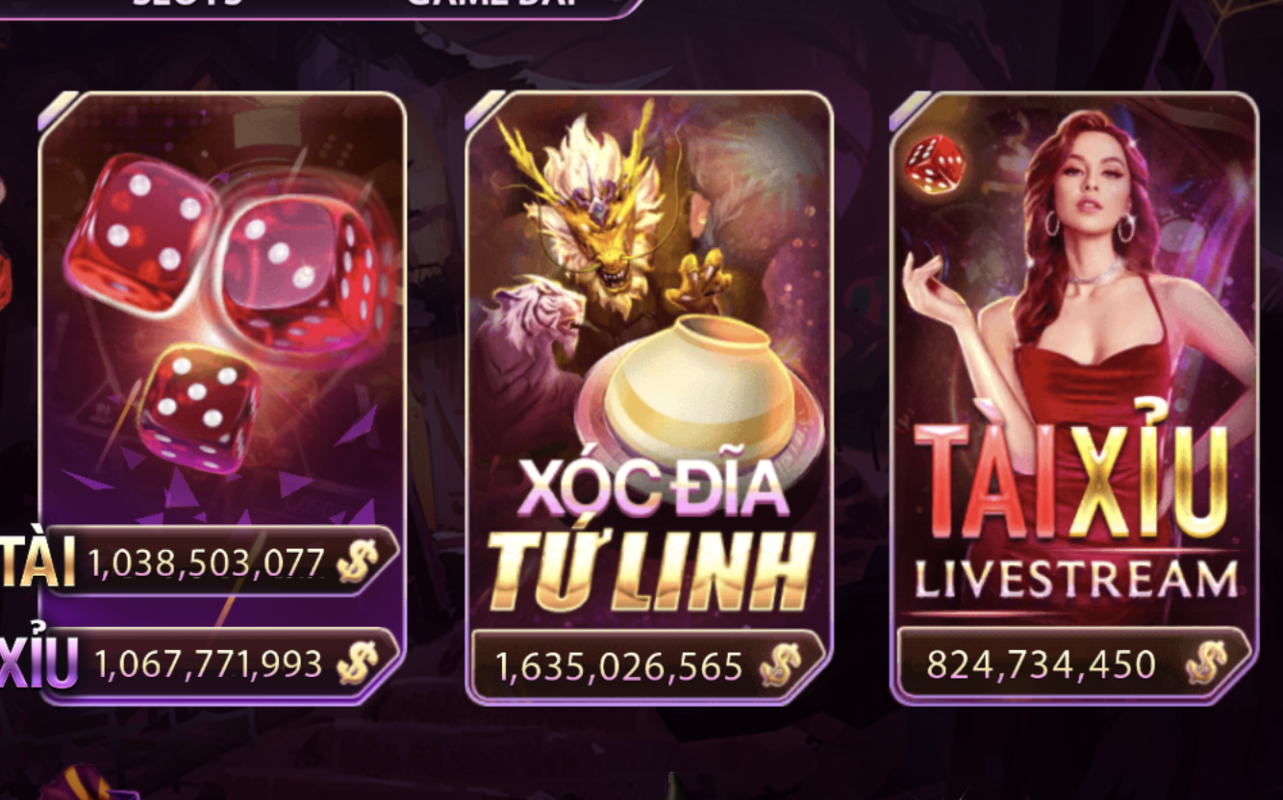
Task: Click the dollar coin icon under Tài Xỉu Livestream
Action: pyautogui.click(x=1206, y=663)
